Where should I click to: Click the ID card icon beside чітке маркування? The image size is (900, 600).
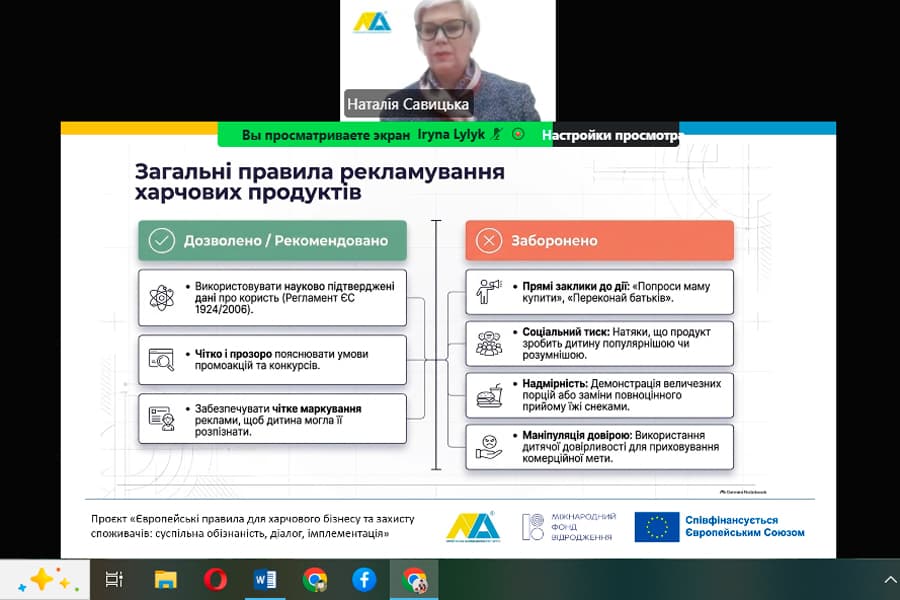tap(161, 419)
